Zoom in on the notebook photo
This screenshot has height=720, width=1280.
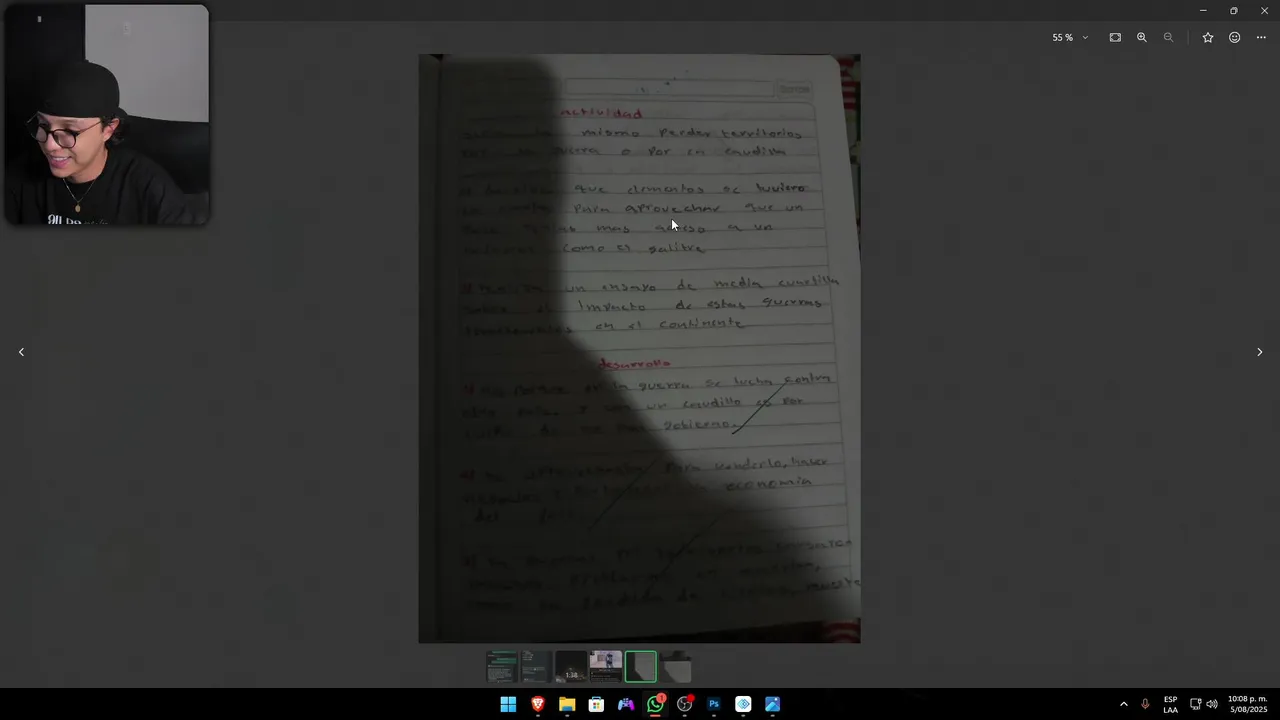click(x=1142, y=38)
